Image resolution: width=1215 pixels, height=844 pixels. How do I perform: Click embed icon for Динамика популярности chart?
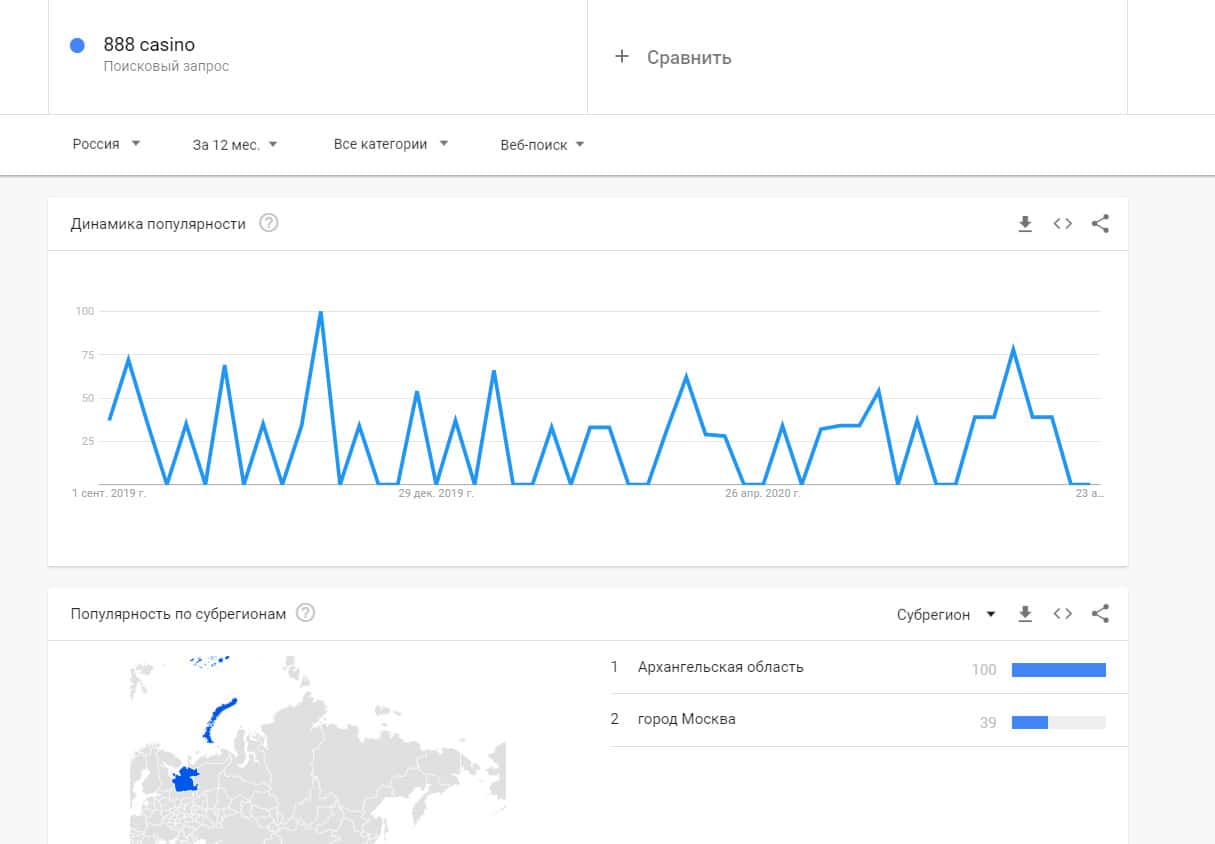(1063, 224)
